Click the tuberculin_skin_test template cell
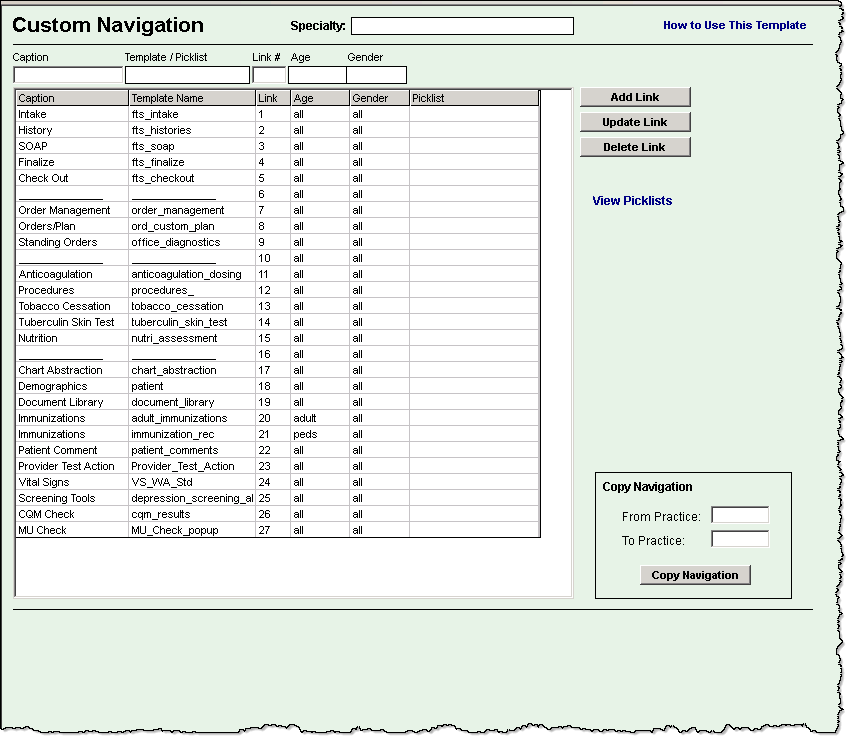Image resolution: width=850 pixels, height=739 pixels. point(192,322)
